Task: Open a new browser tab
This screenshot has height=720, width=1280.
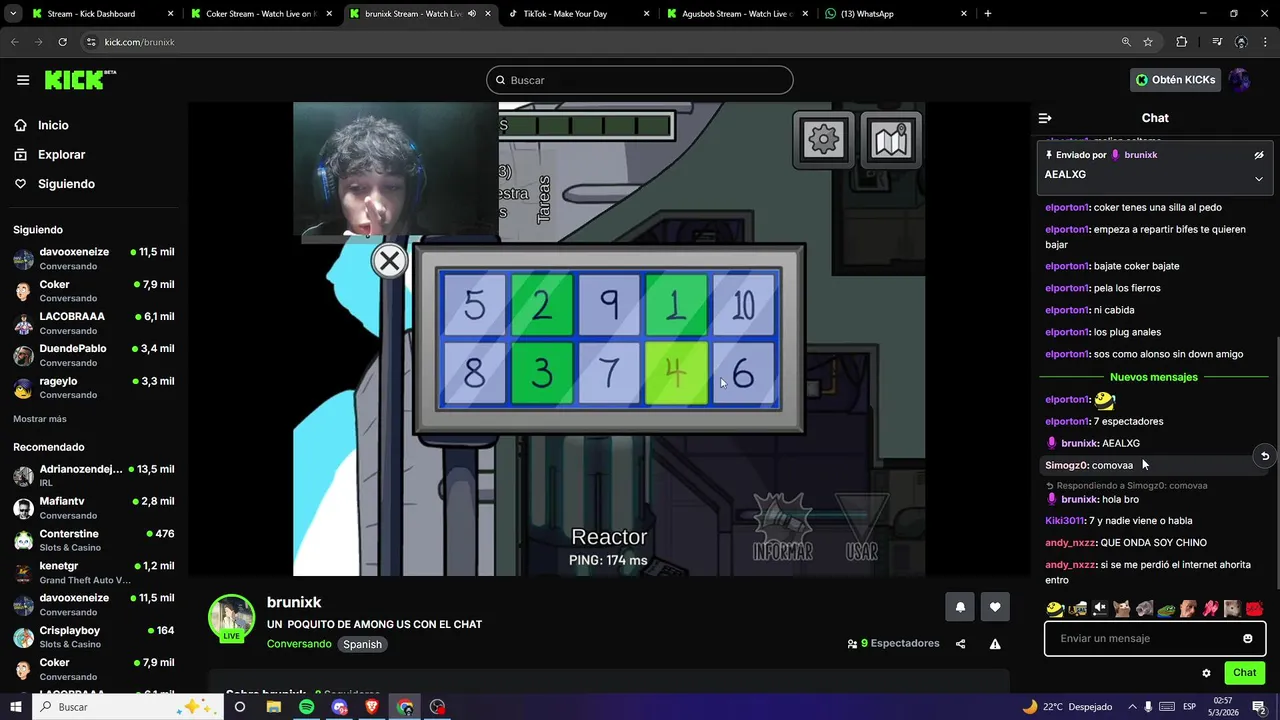Action: click(x=988, y=14)
